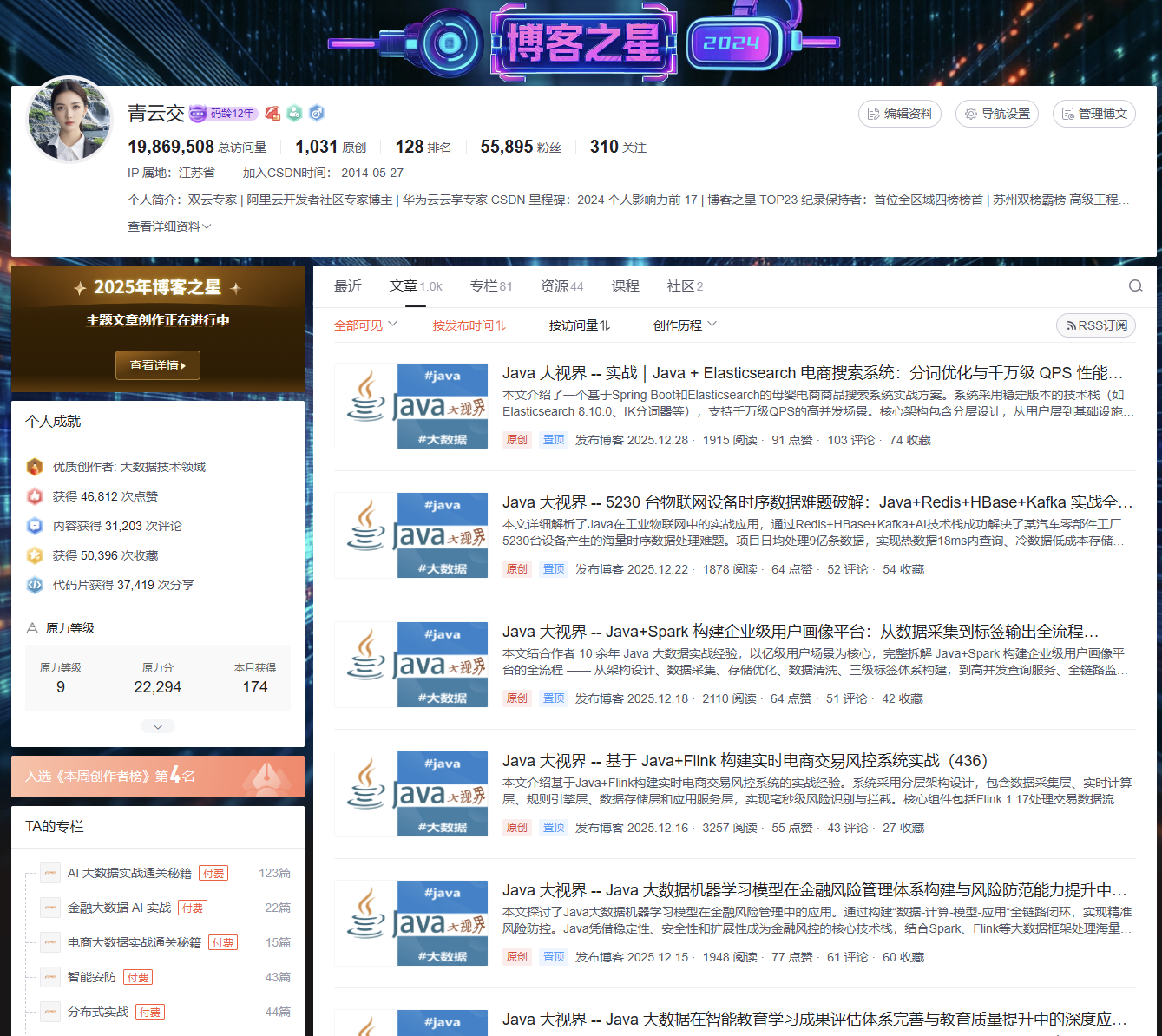
Task: Open the 电商大数据实战通关秘籍 column
Action: coord(135,942)
